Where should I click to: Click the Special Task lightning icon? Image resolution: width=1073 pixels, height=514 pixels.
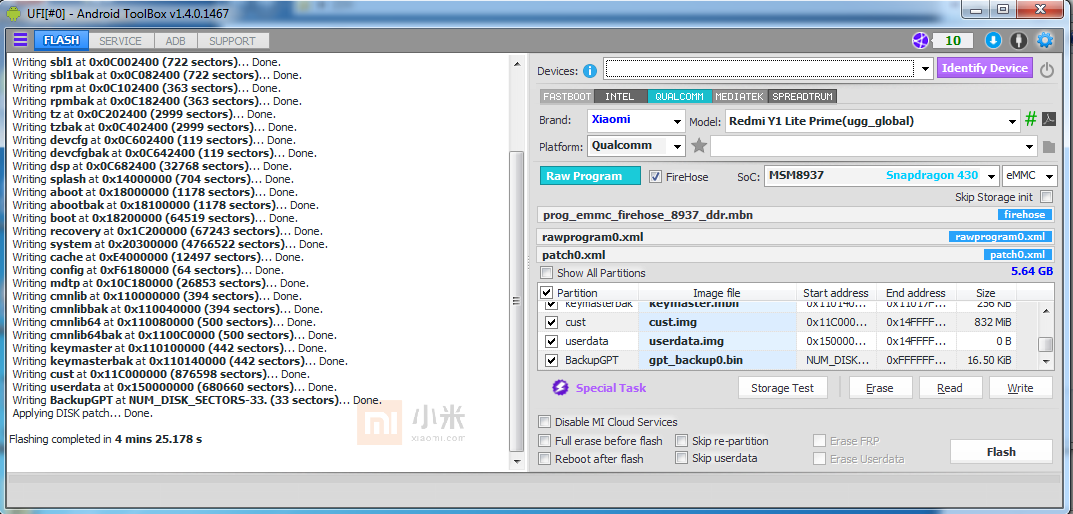[x=560, y=388]
